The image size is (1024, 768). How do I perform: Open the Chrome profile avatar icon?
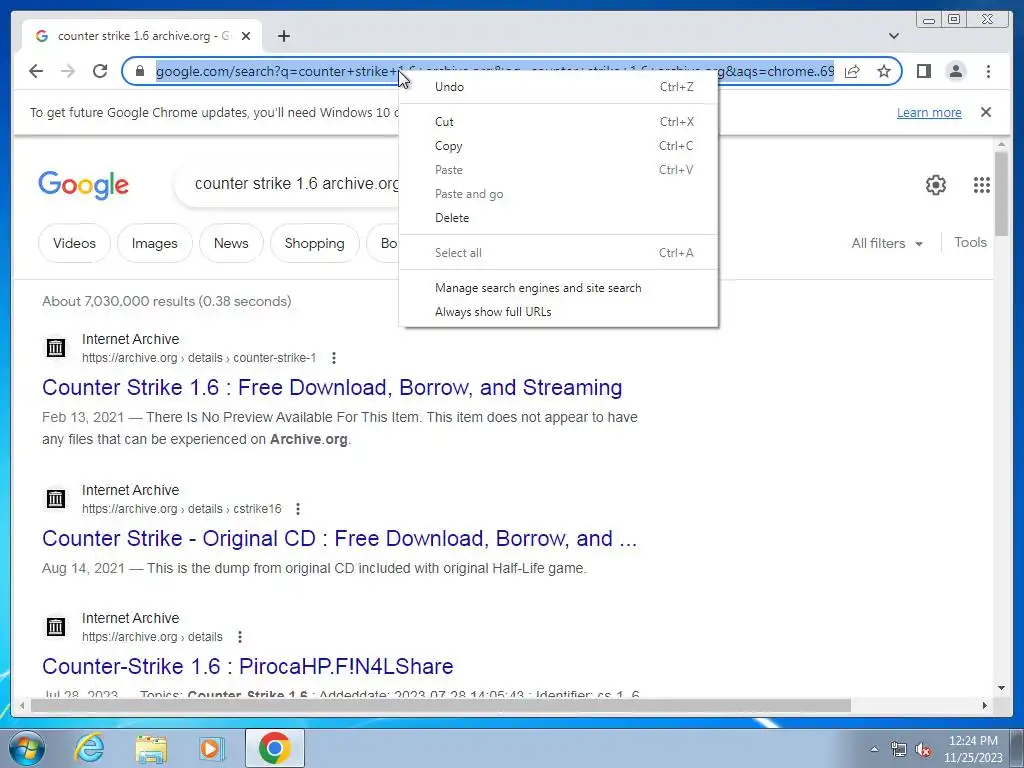pyautogui.click(x=955, y=71)
